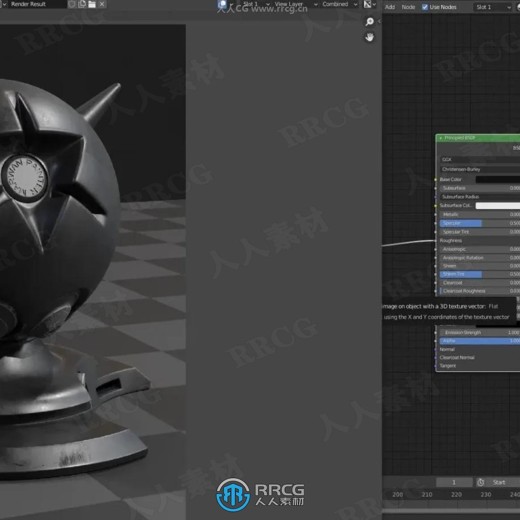Click frame 230 on the timeline ruler
The width and height of the screenshot is (520, 520).
coord(486,495)
